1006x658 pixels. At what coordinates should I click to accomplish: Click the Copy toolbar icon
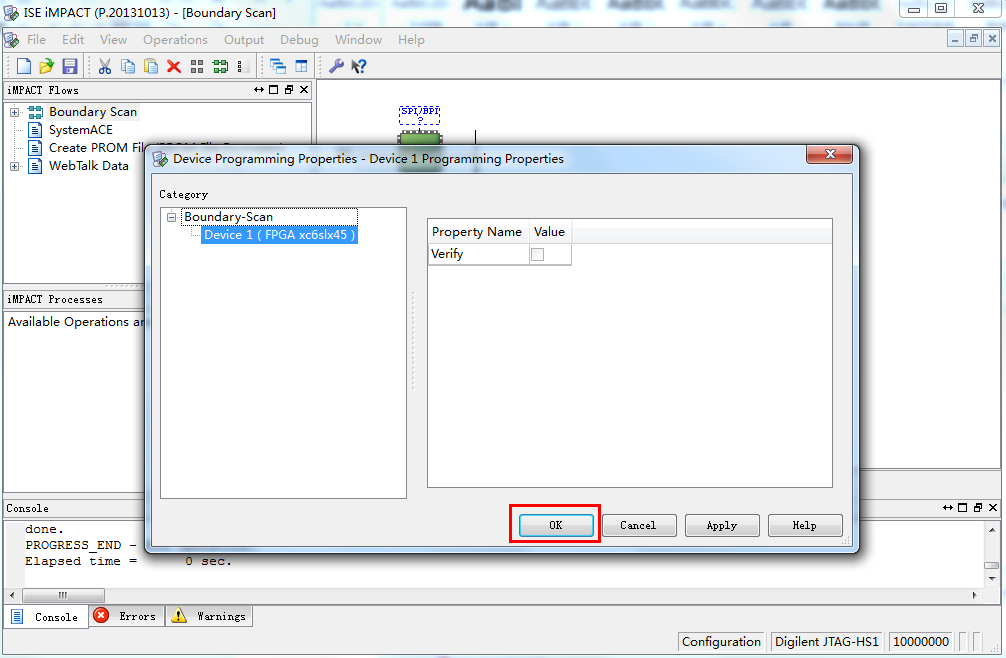point(128,66)
